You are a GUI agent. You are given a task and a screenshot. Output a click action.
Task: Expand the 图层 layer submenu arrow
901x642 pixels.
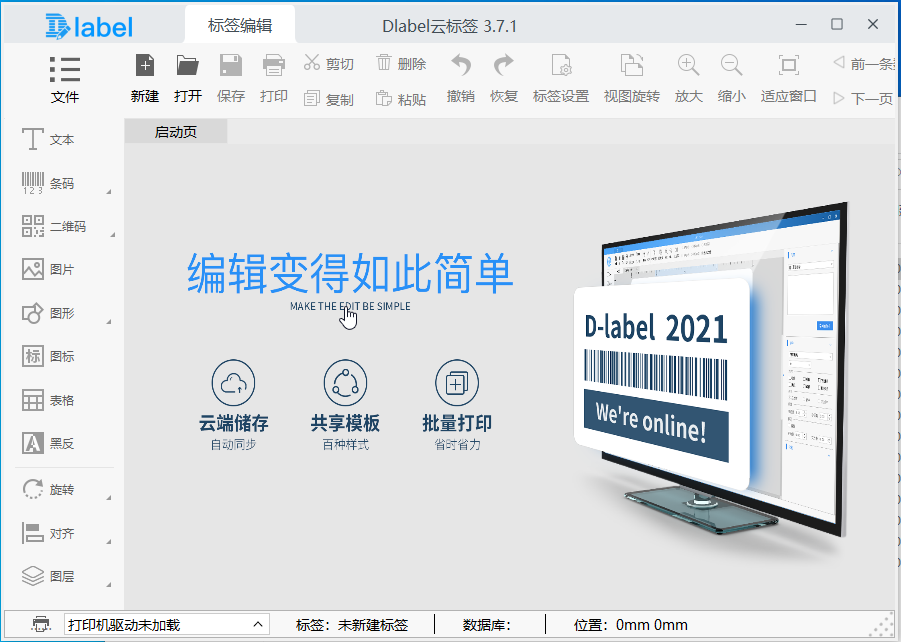(x=109, y=585)
